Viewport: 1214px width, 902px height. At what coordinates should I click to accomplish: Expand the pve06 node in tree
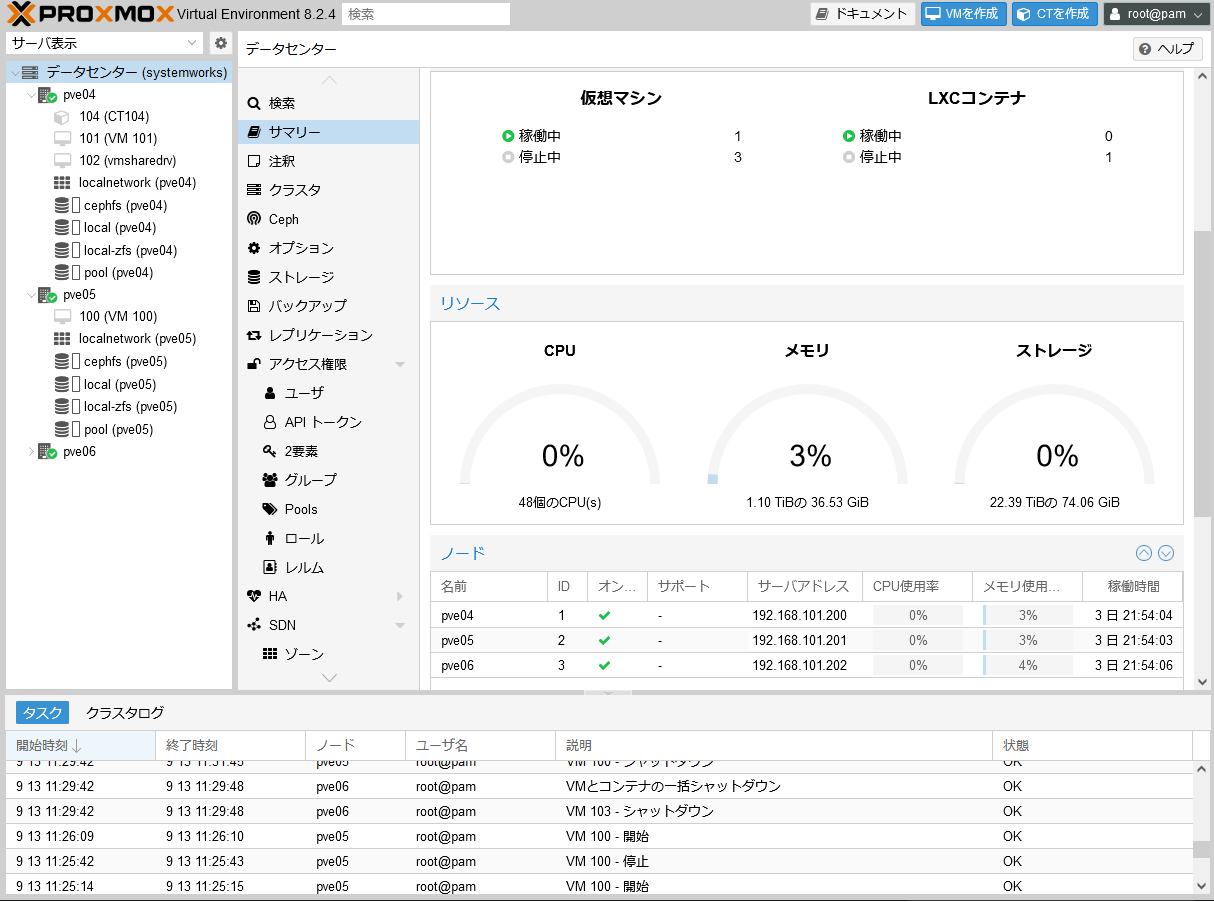coord(31,452)
